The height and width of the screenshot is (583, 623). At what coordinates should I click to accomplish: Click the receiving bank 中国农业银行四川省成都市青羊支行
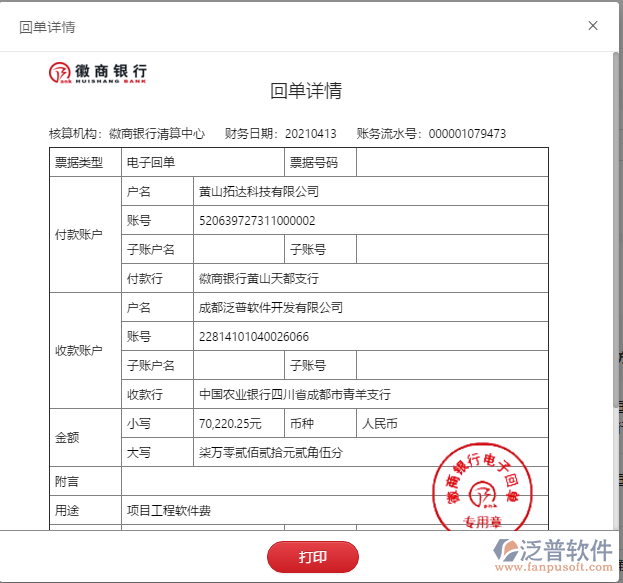click(295, 395)
